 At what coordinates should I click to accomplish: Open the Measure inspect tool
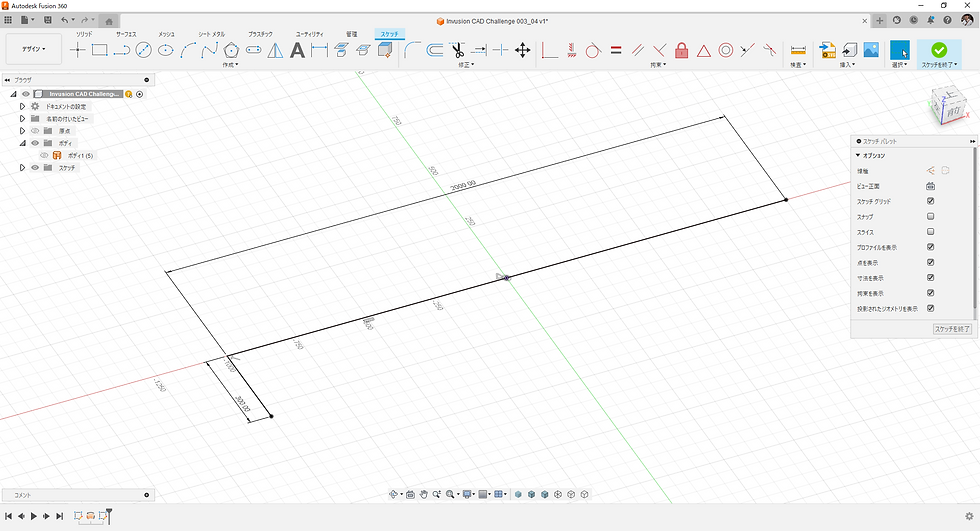[798, 51]
